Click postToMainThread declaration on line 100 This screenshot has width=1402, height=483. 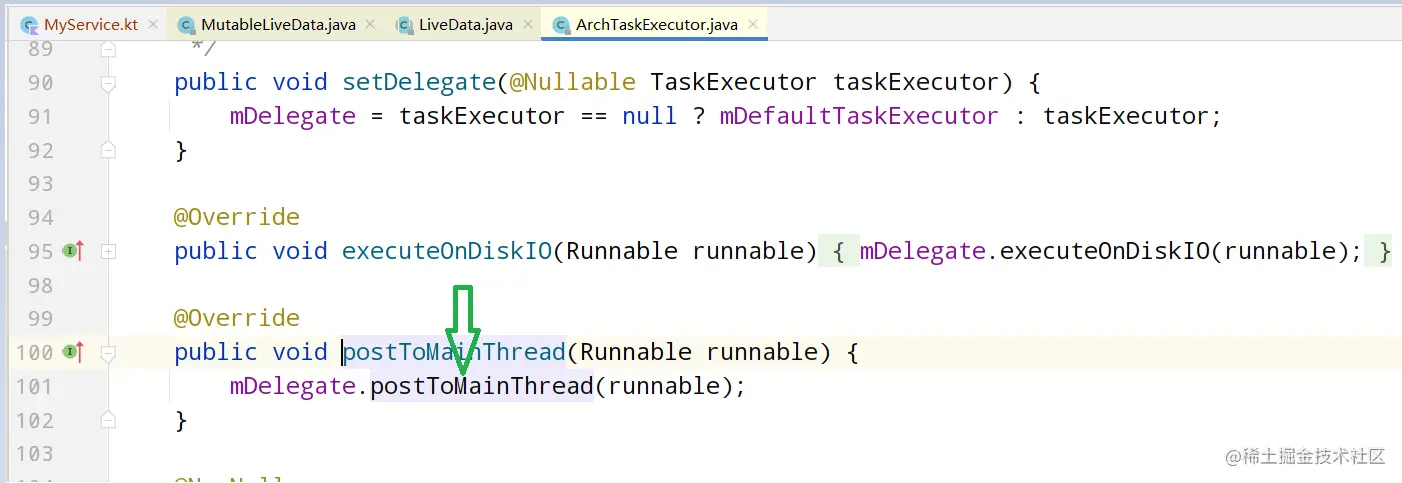pyautogui.click(x=454, y=352)
